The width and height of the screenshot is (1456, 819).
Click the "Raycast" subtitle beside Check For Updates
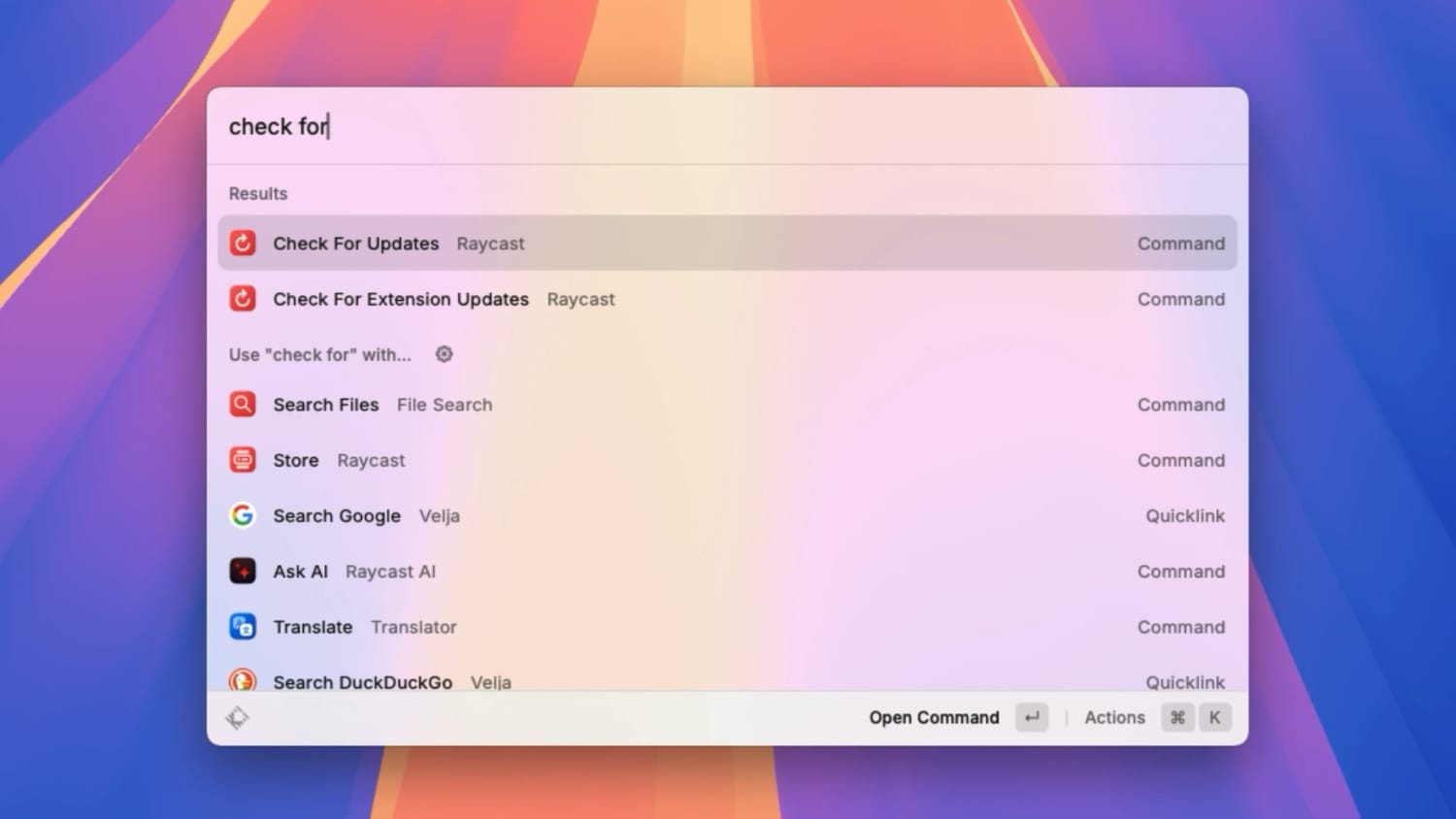(x=490, y=244)
